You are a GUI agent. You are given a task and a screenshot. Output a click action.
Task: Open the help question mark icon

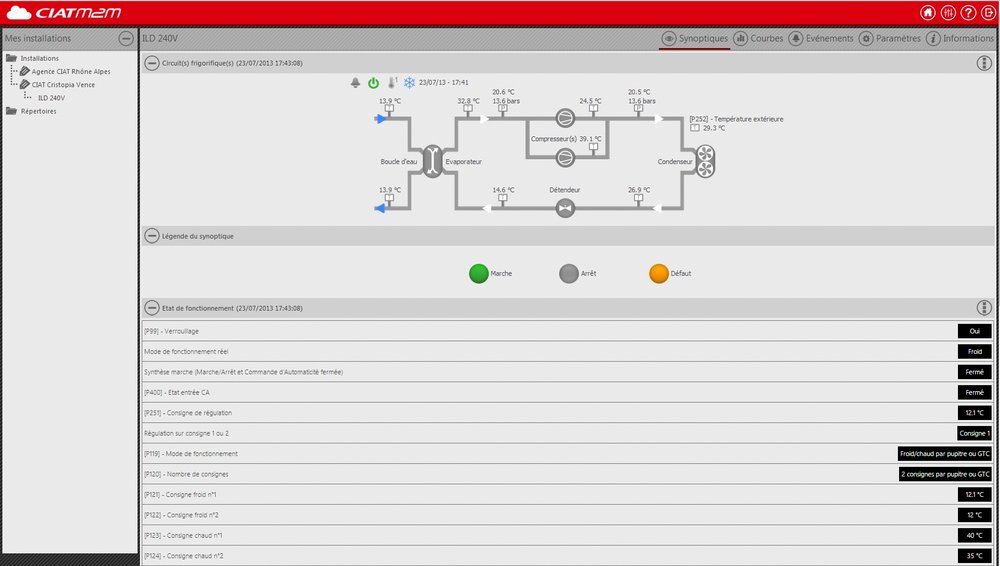[968, 13]
